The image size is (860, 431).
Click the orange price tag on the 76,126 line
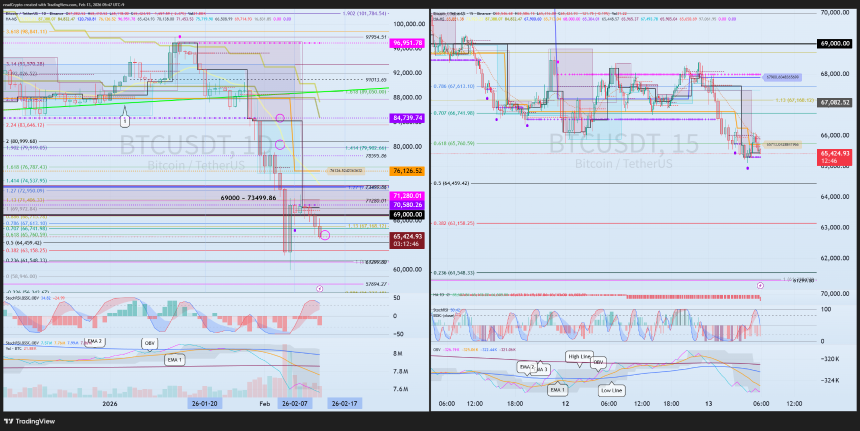[347, 171]
